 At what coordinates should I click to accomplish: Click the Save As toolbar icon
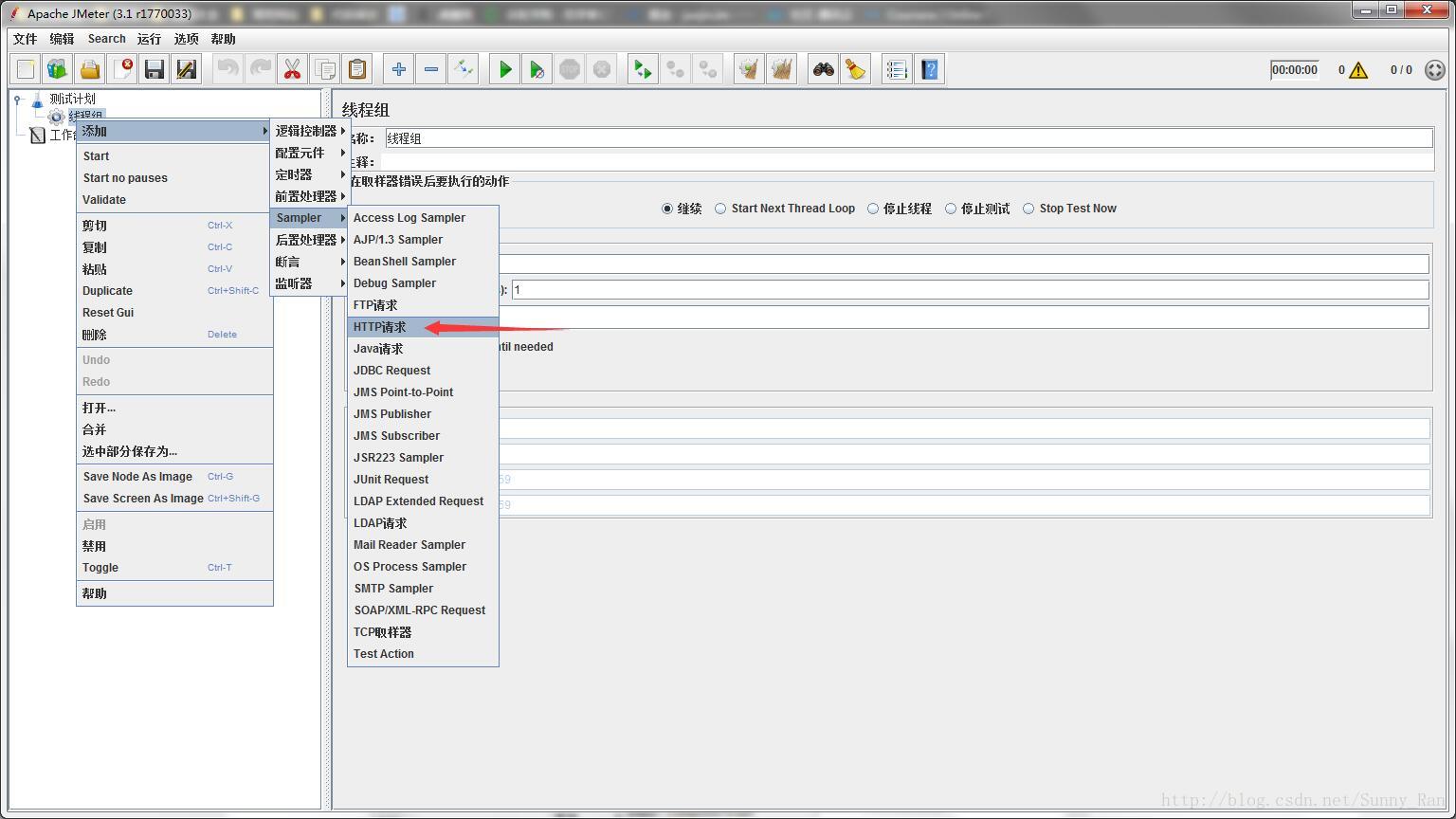(x=187, y=69)
